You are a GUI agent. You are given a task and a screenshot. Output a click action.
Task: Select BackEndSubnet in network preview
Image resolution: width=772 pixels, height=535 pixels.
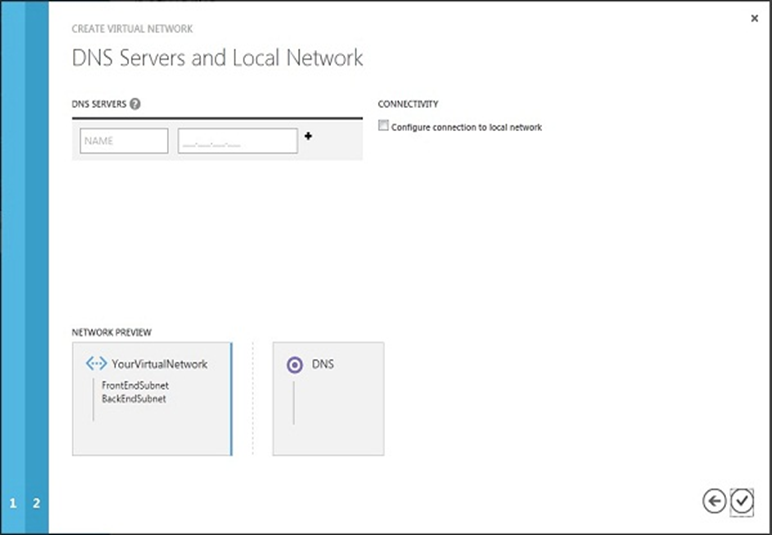[x=133, y=398]
